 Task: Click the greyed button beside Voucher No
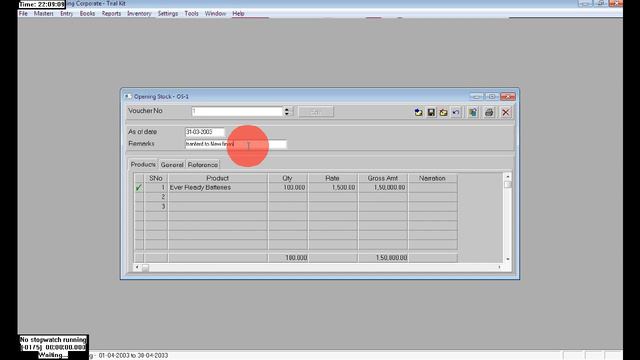(x=316, y=112)
